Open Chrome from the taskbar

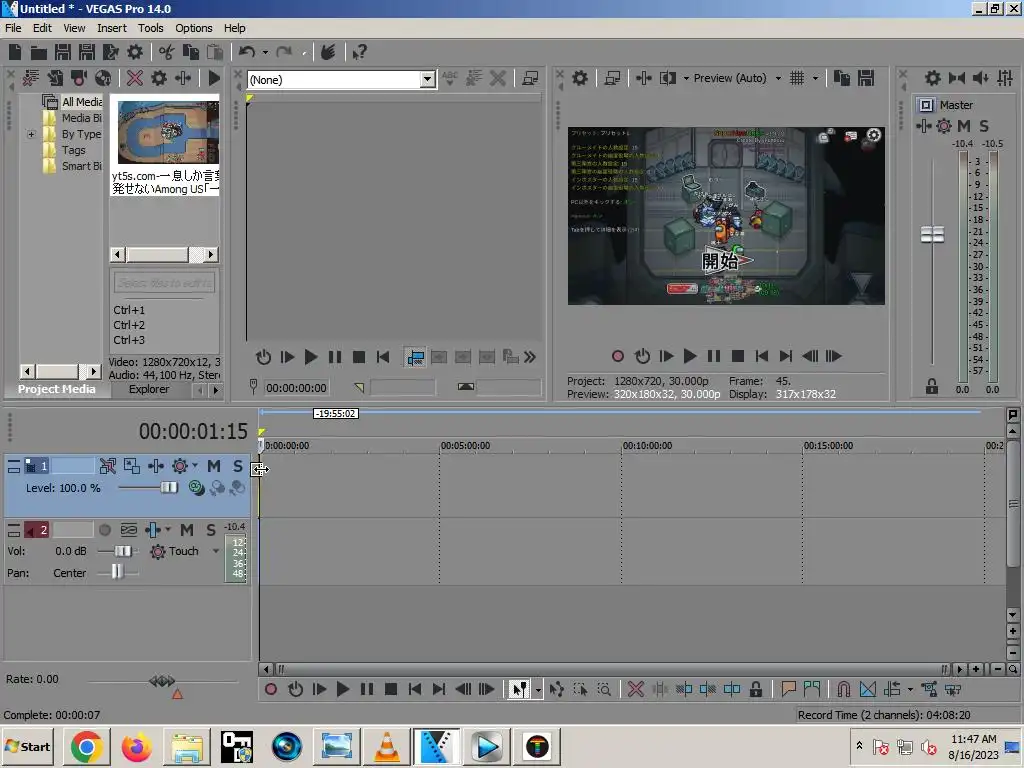pyautogui.click(x=86, y=746)
